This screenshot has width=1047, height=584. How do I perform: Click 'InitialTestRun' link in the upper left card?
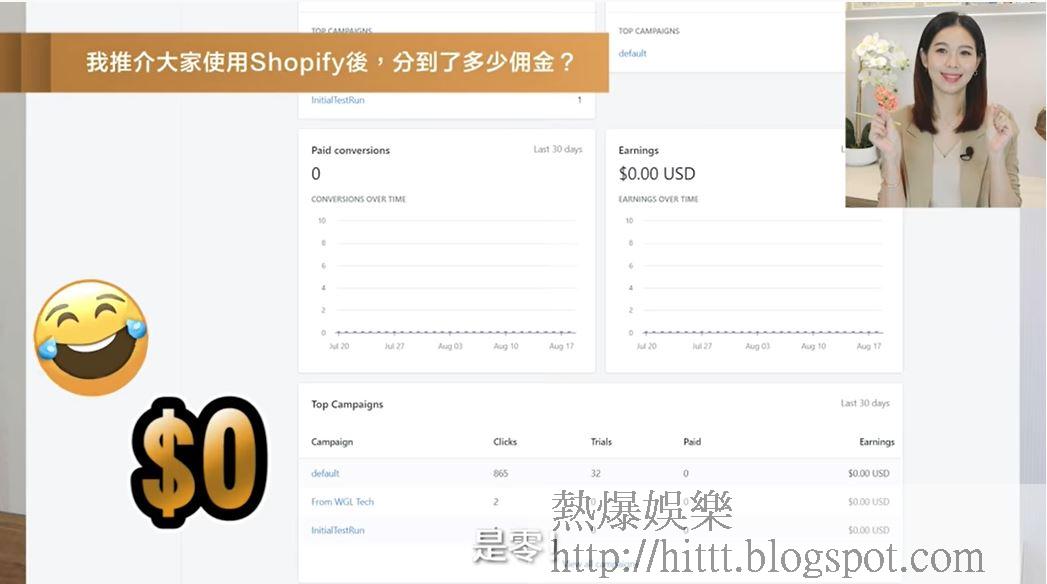pyautogui.click(x=338, y=100)
